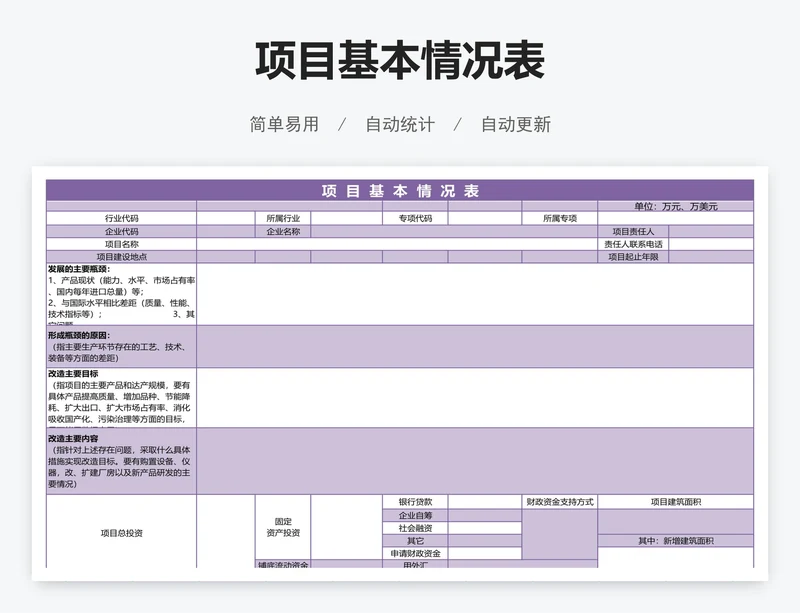Click the 改造主要内容 description cell
The width and height of the screenshot is (800, 613).
tap(121, 461)
